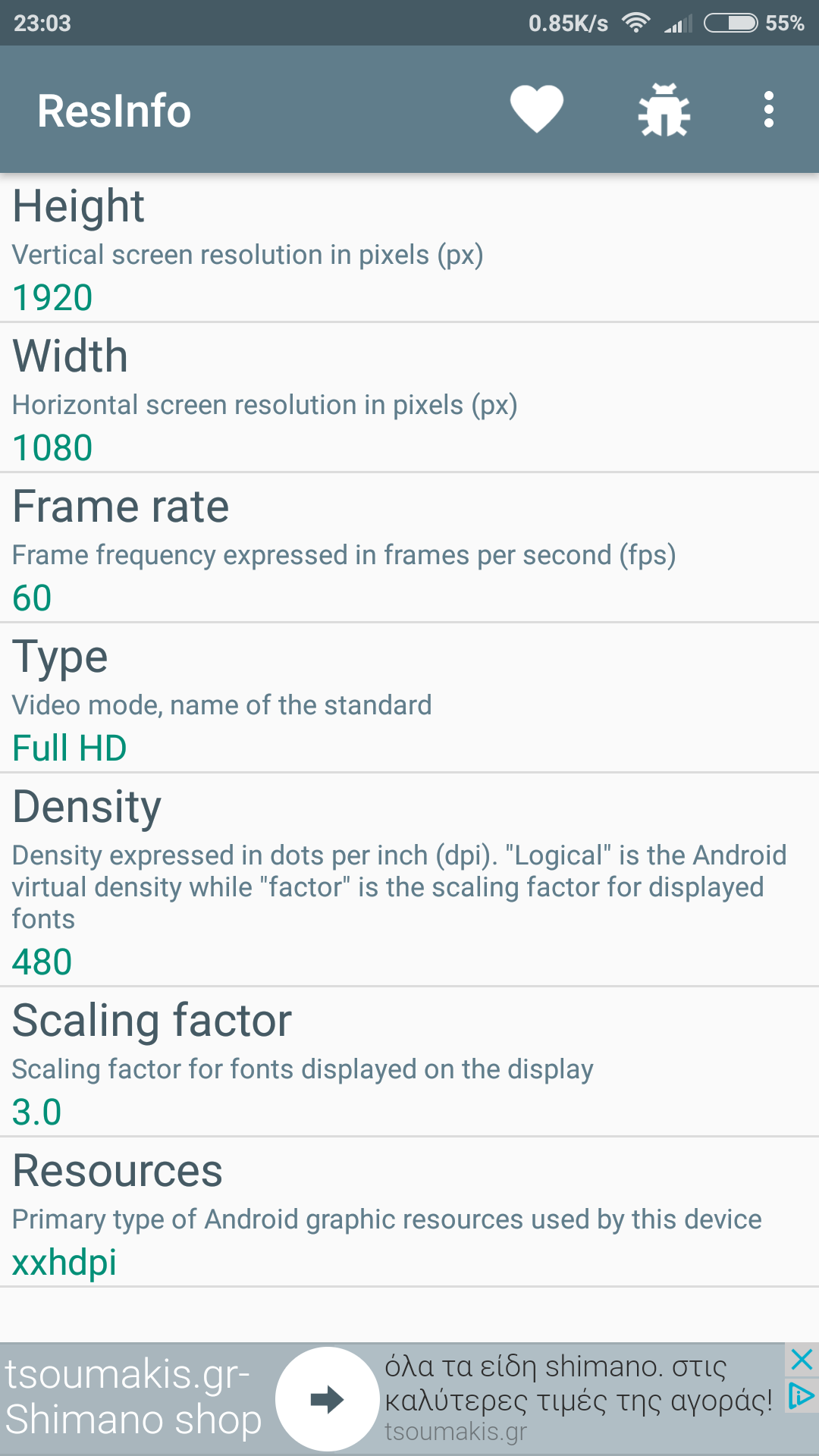The image size is (819, 1456).
Task: Tap the cellular signal icon
Action: click(677, 24)
